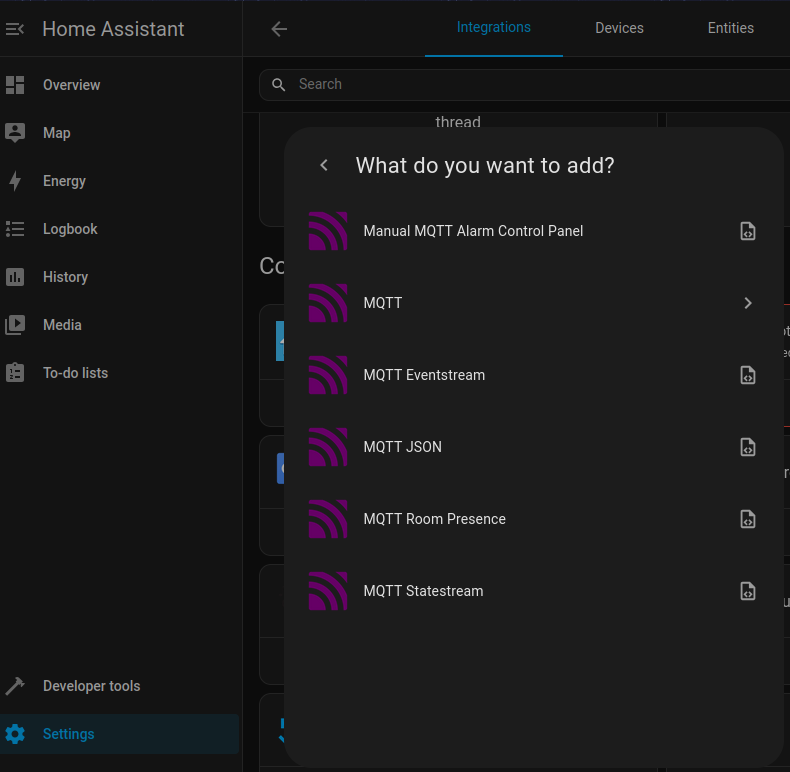Click the Overview dashboard icon
Viewport: 790px width, 772px height.
tap(15, 85)
